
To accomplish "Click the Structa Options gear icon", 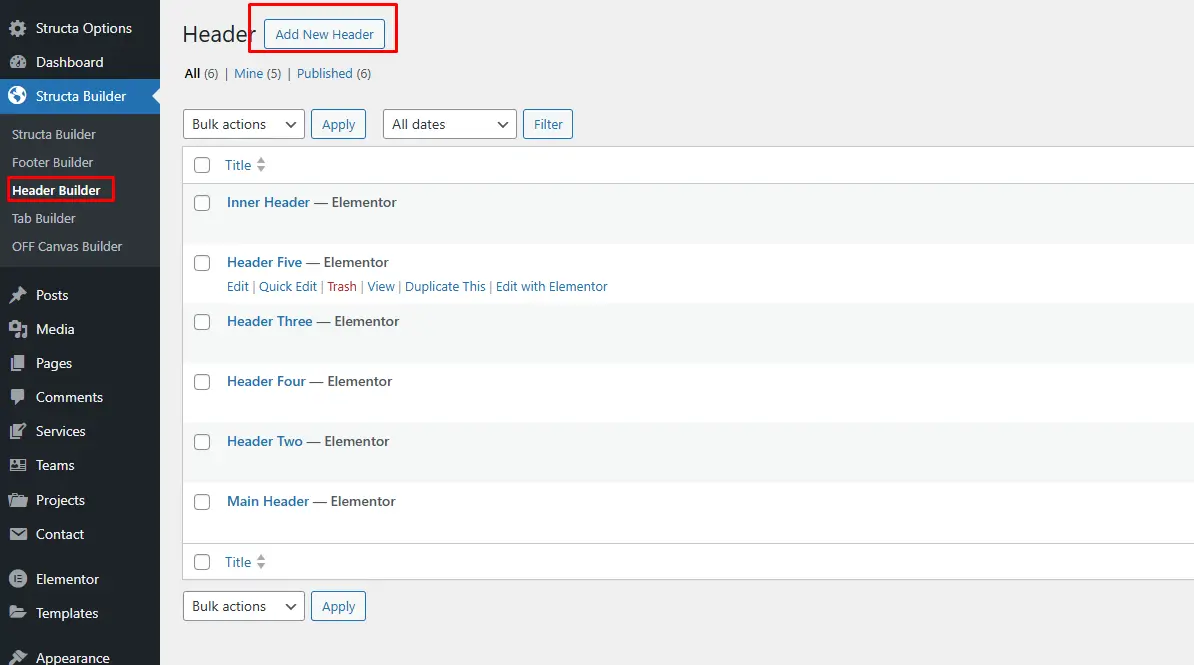I will 18,28.
